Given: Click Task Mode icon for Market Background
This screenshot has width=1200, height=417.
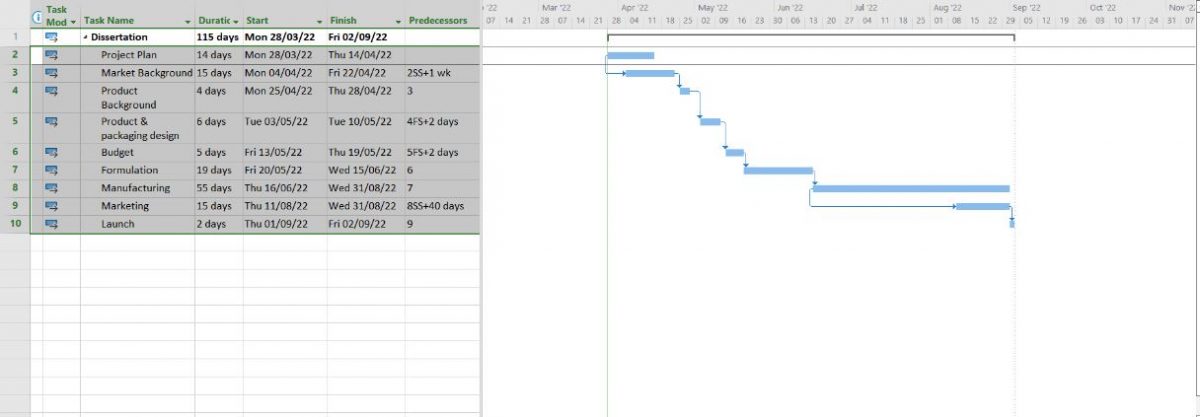Looking at the screenshot, I should click(52, 73).
